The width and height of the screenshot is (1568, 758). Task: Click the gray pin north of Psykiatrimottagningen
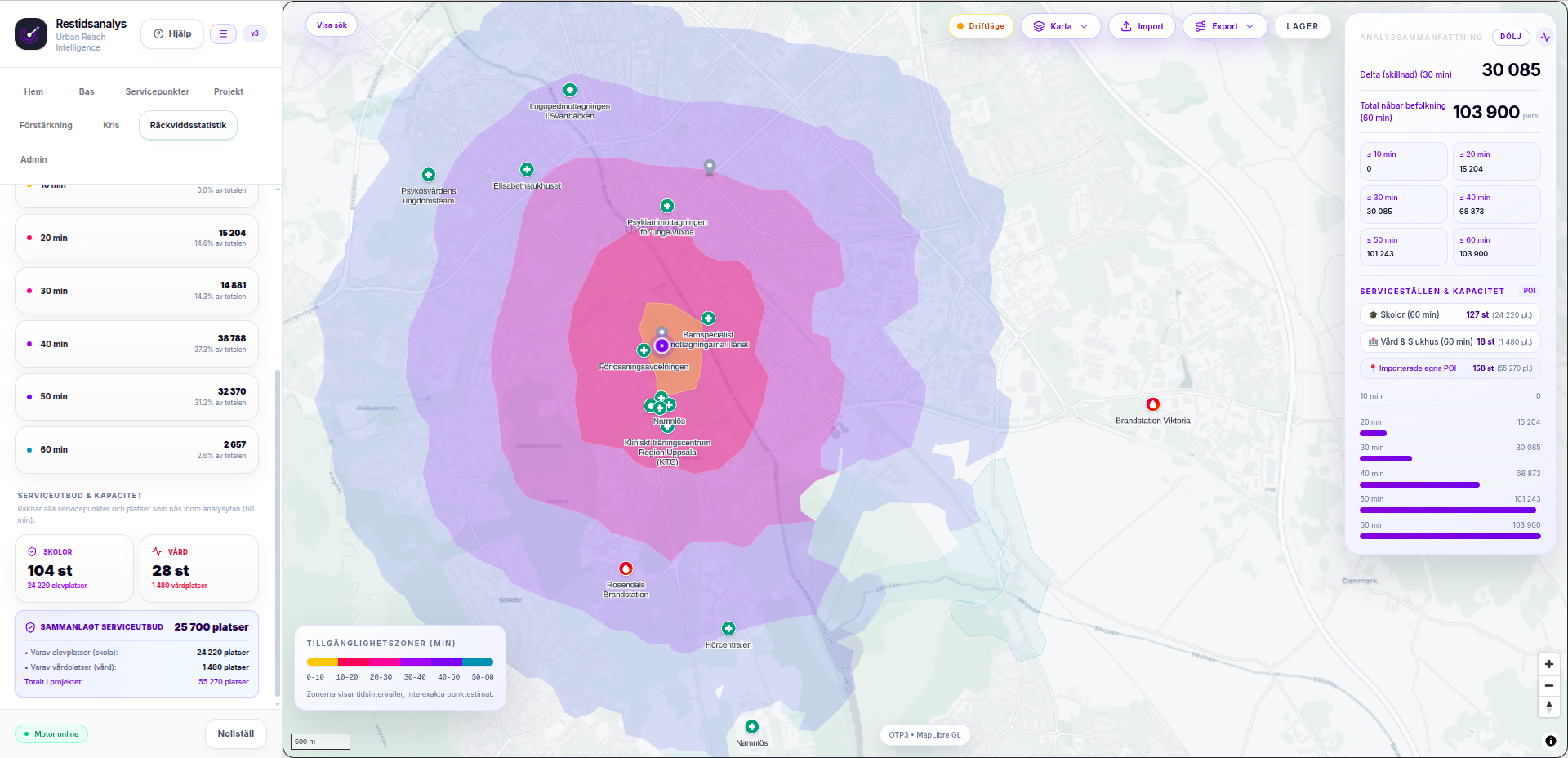pos(710,167)
